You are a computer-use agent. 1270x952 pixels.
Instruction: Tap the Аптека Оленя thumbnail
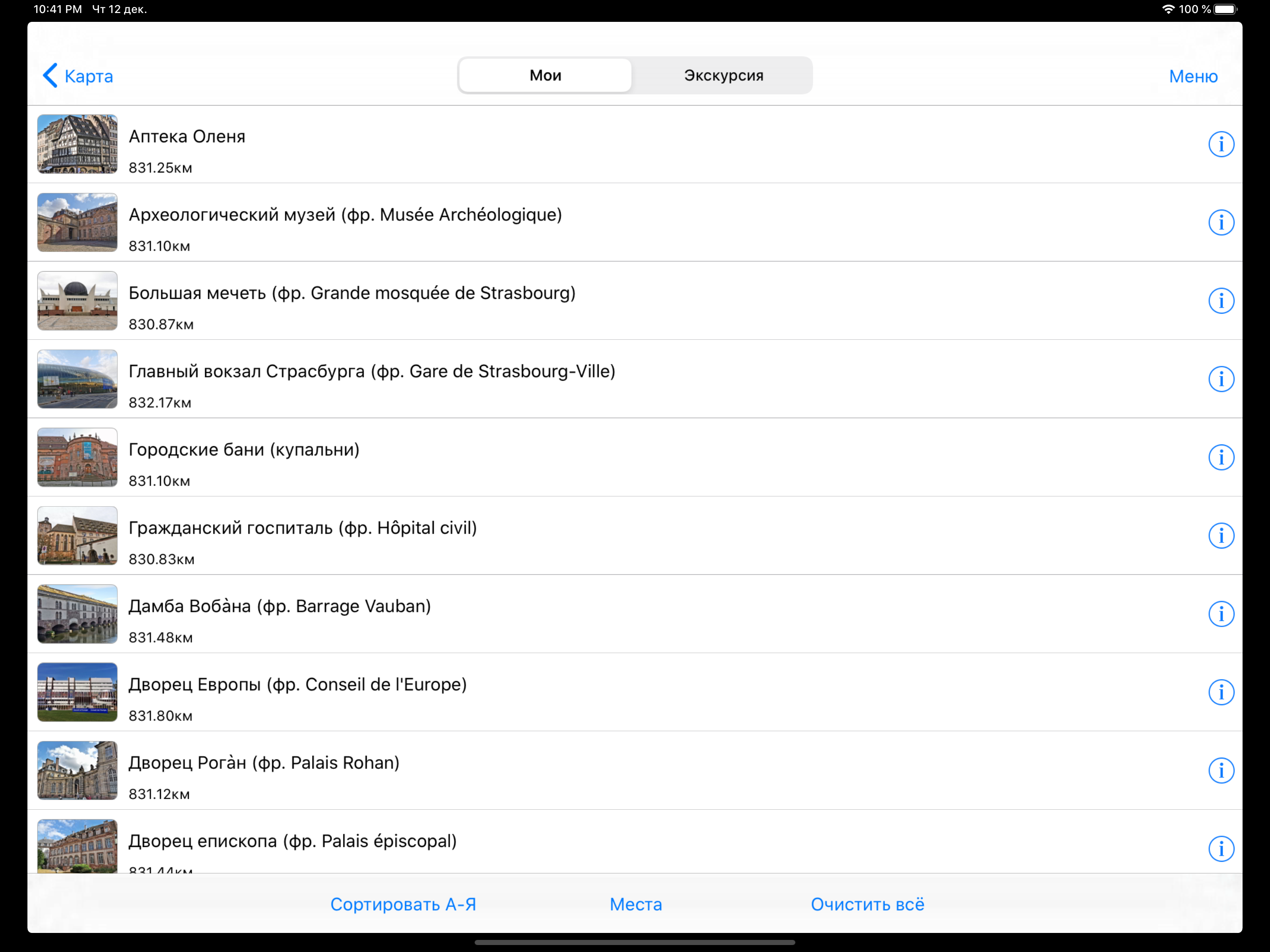pos(78,144)
